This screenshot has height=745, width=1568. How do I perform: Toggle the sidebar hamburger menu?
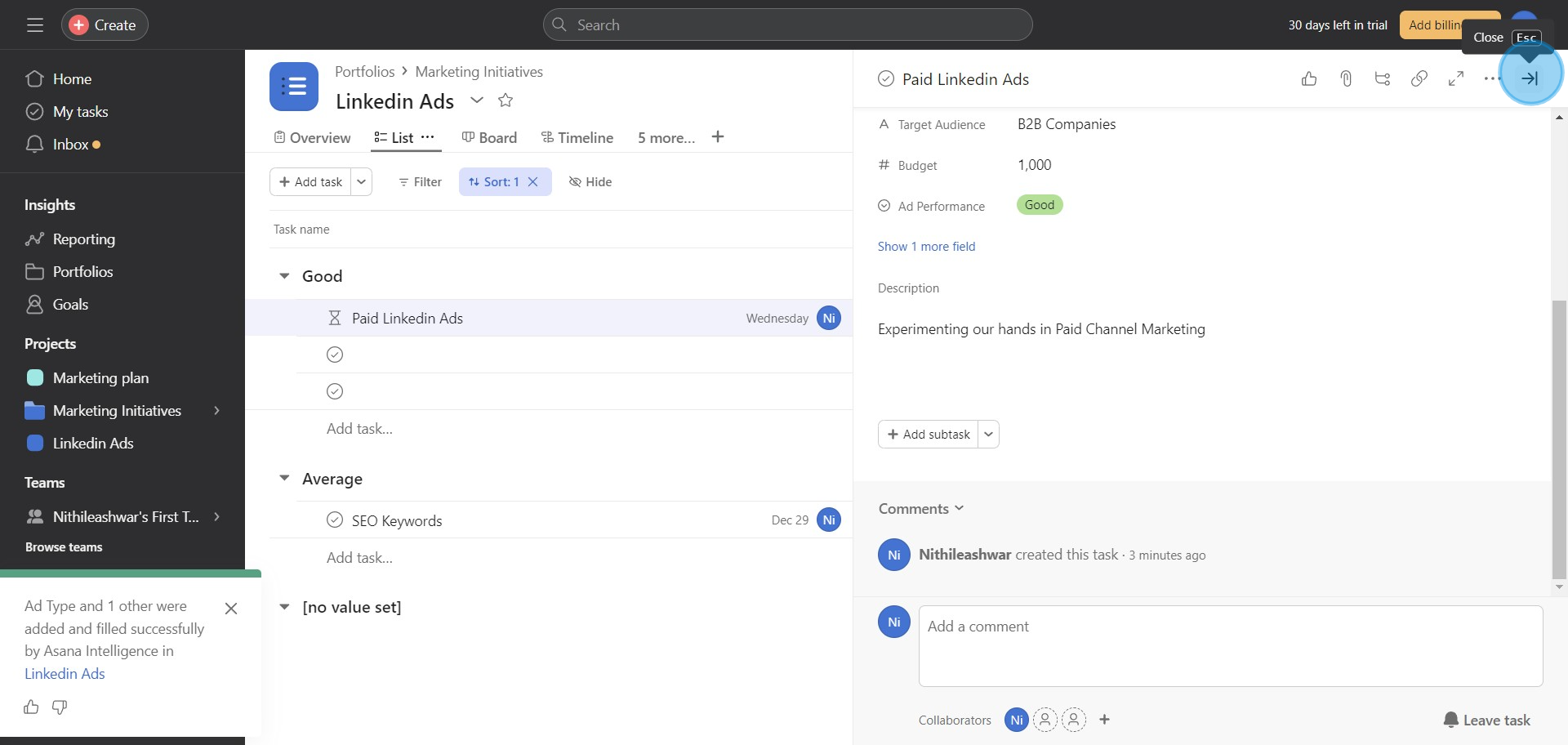35,25
